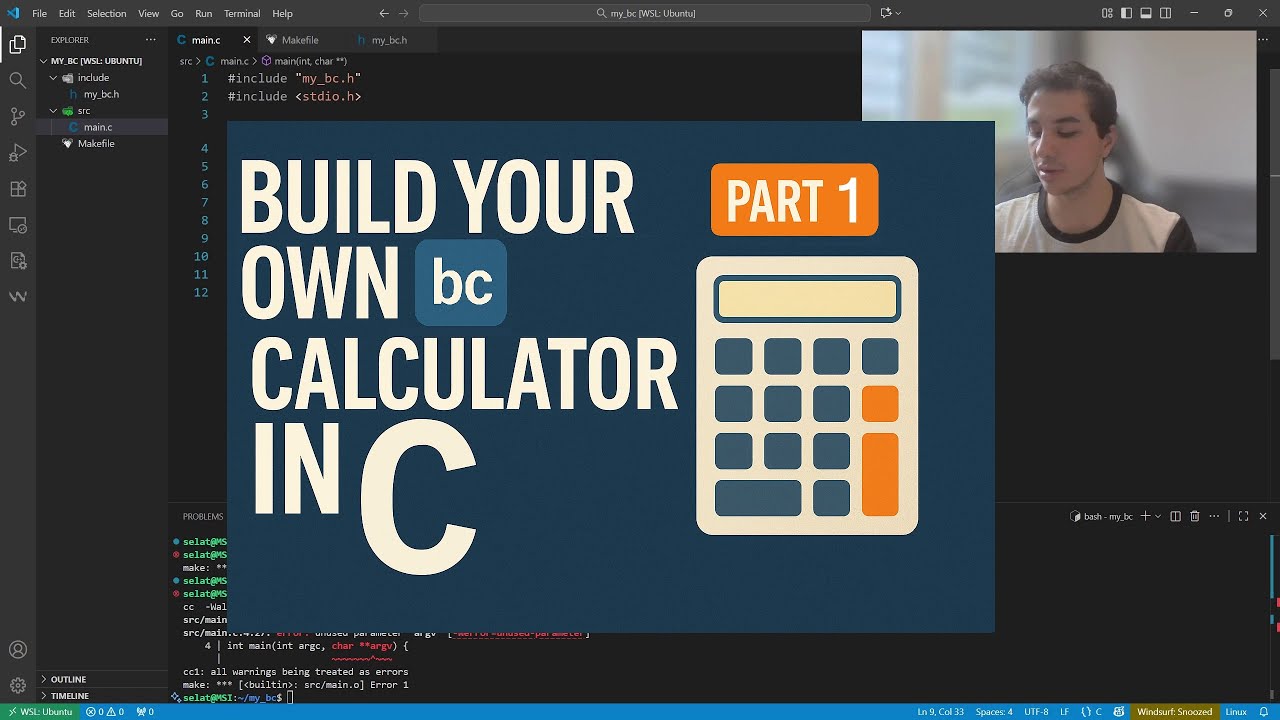The width and height of the screenshot is (1280, 720).
Task: Open the Explorer view in the activity bar
Action: [17, 44]
